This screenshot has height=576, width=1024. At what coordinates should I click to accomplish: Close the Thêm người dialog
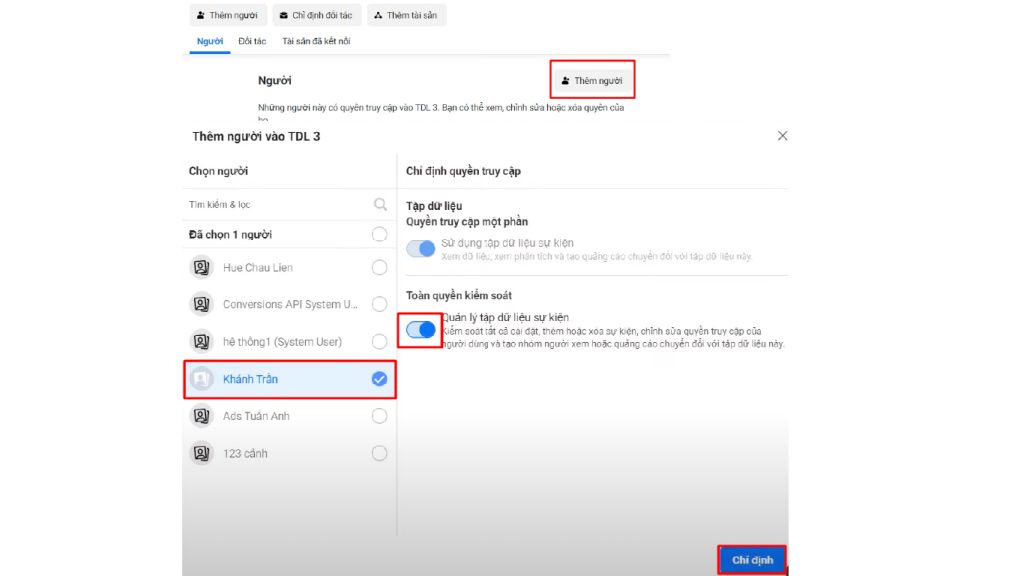tap(783, 136)
